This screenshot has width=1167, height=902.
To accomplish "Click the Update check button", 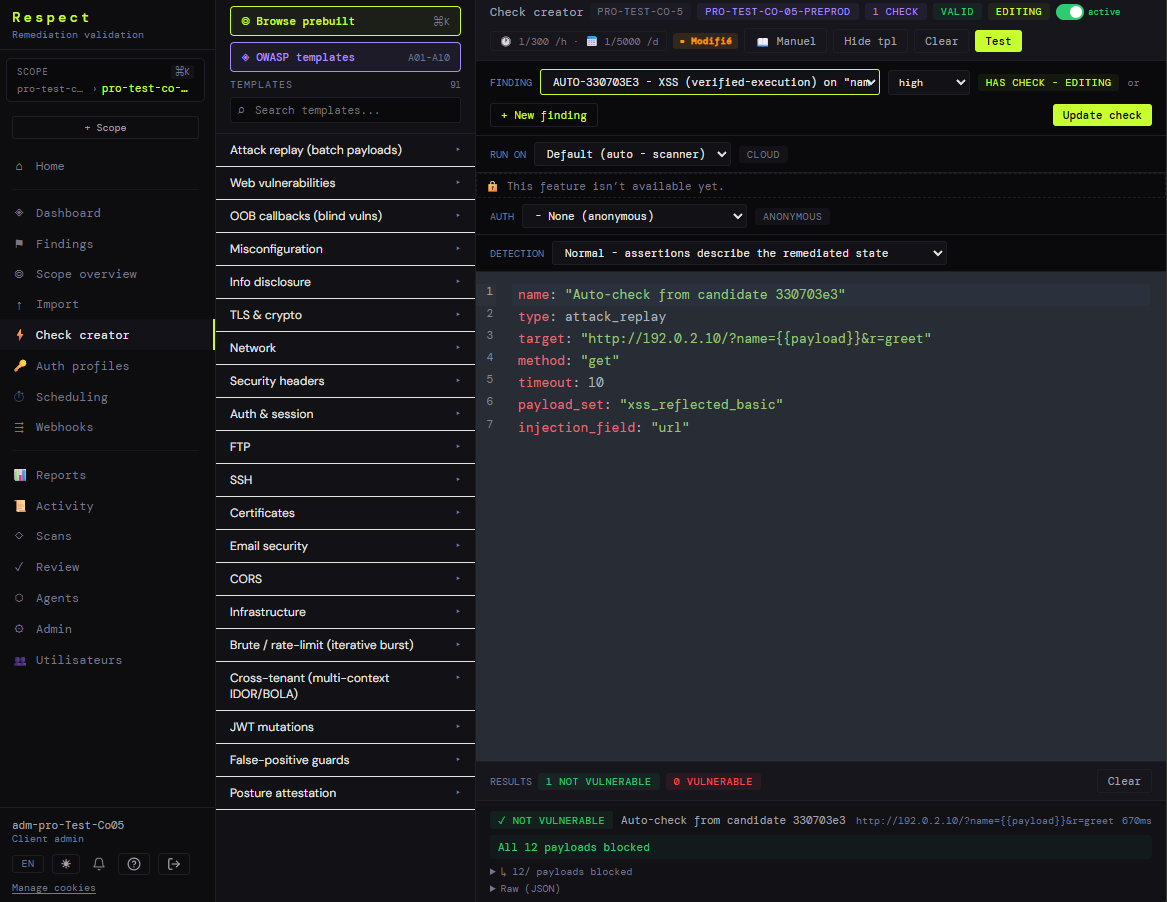I will (1102, 115).
